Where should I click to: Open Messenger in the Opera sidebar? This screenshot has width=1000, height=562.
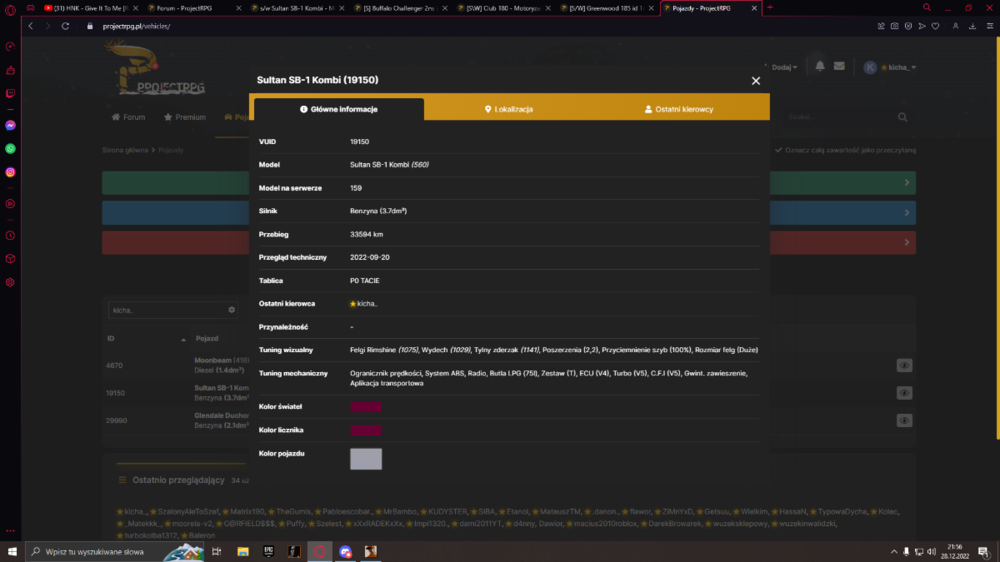pos(10,126)
